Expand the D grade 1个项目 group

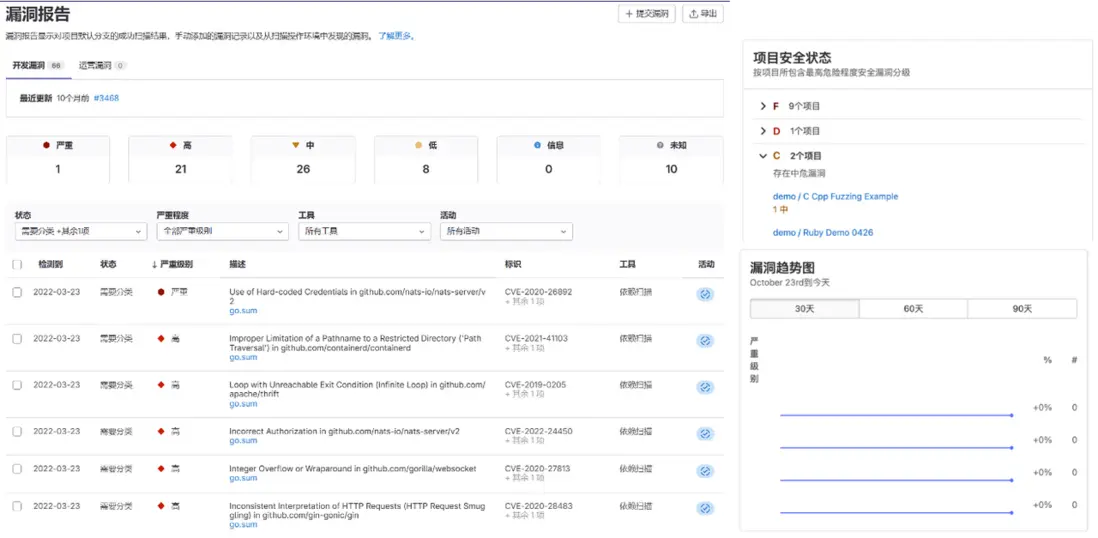pyautogui.click(x=763, y=131)
